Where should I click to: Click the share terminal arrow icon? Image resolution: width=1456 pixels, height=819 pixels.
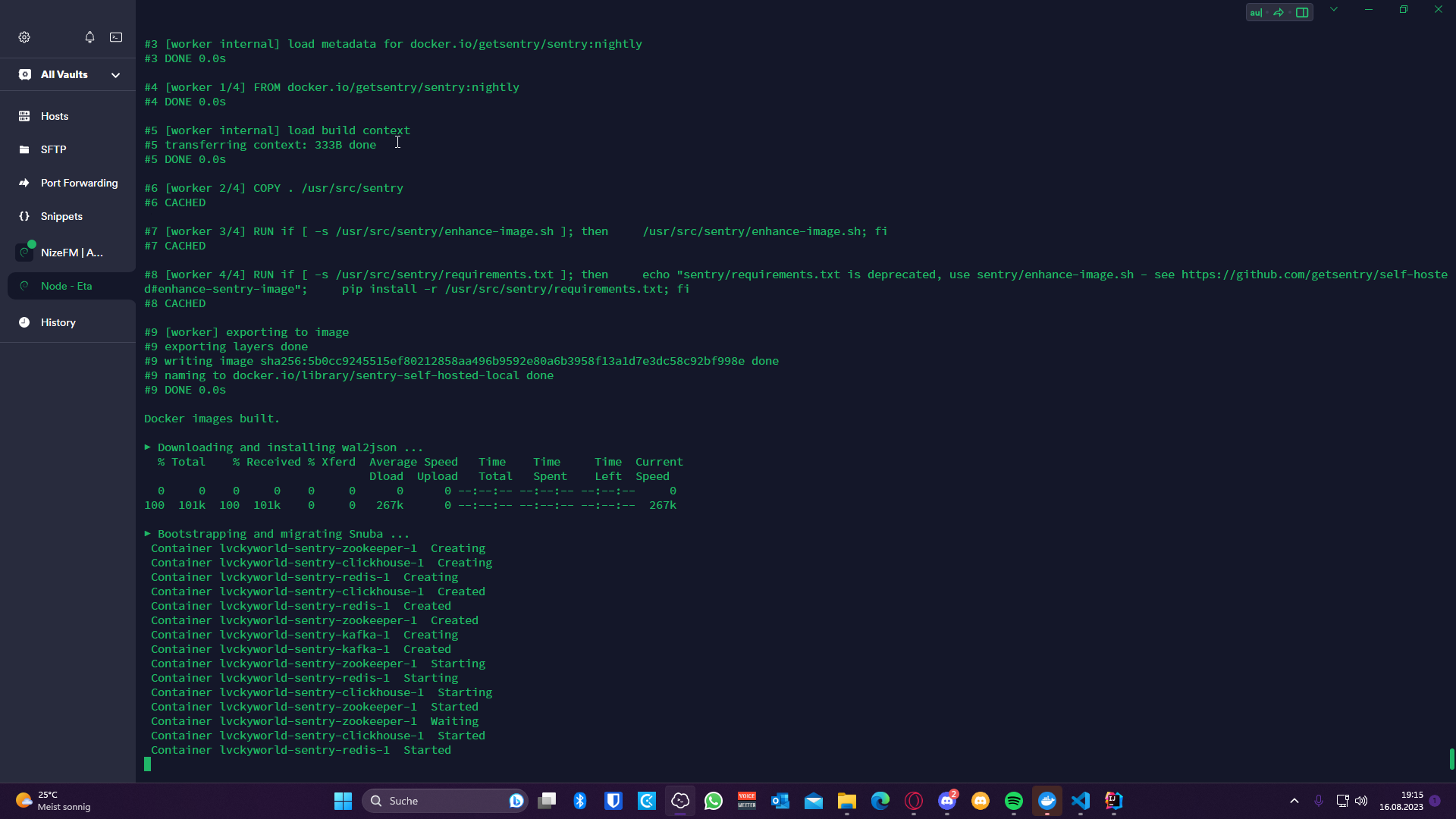coord(1279,12)
